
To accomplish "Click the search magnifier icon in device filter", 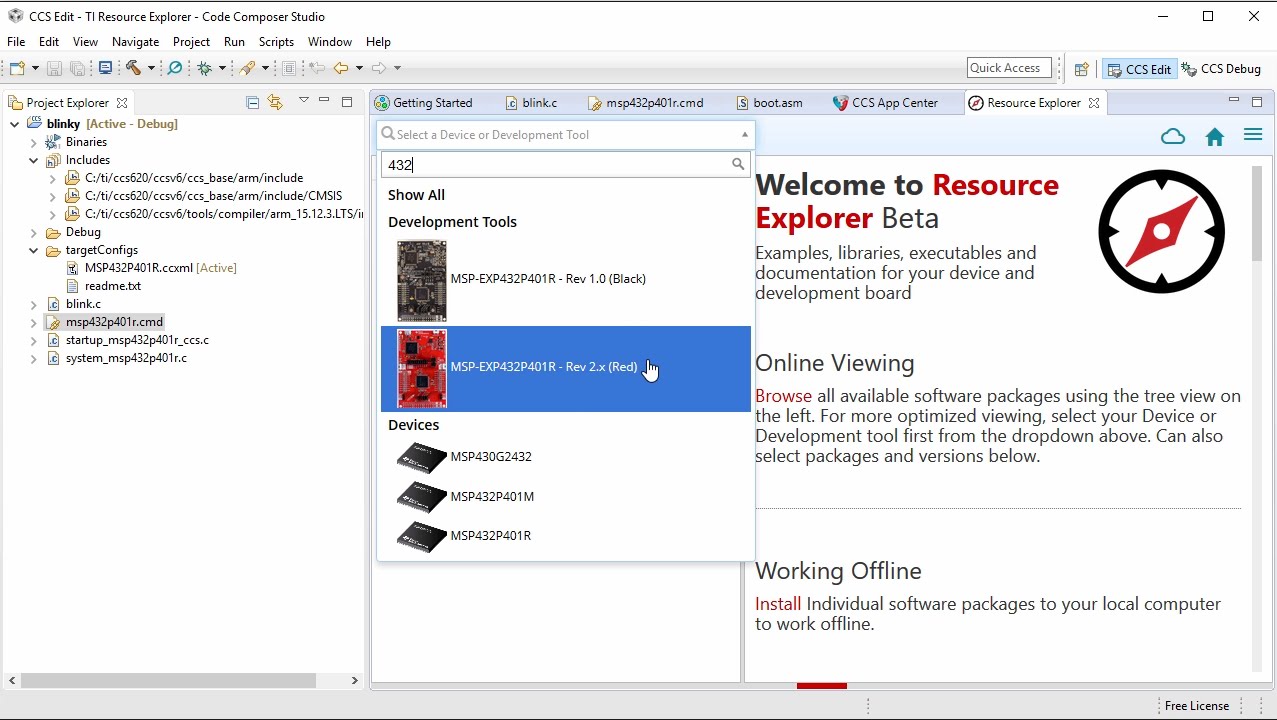I will 738,164.
